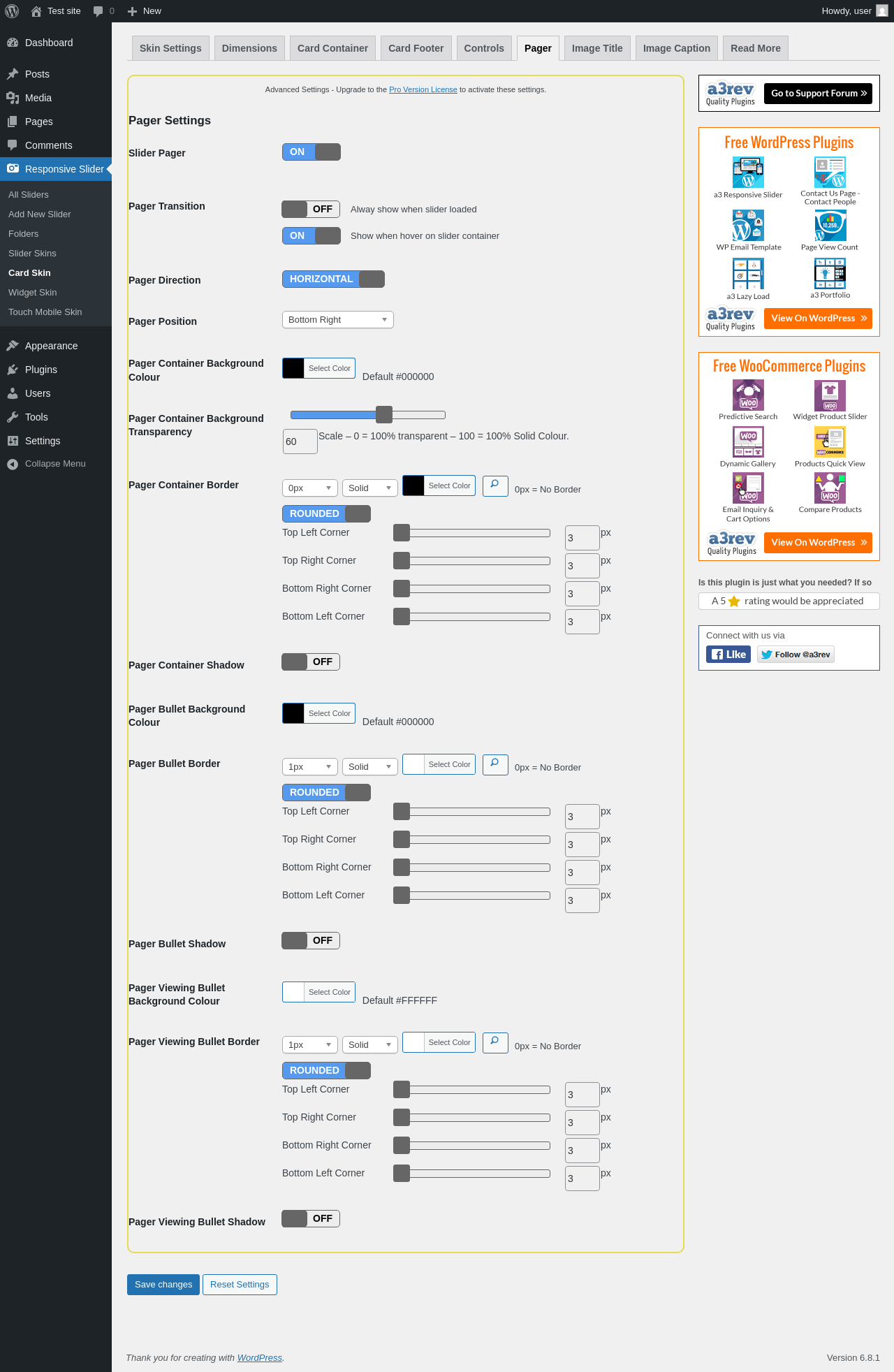Click the Collapse Menu arrow icon
Image resolution: width=894 pixels, height=1372 pixels.
coord(13,464)
